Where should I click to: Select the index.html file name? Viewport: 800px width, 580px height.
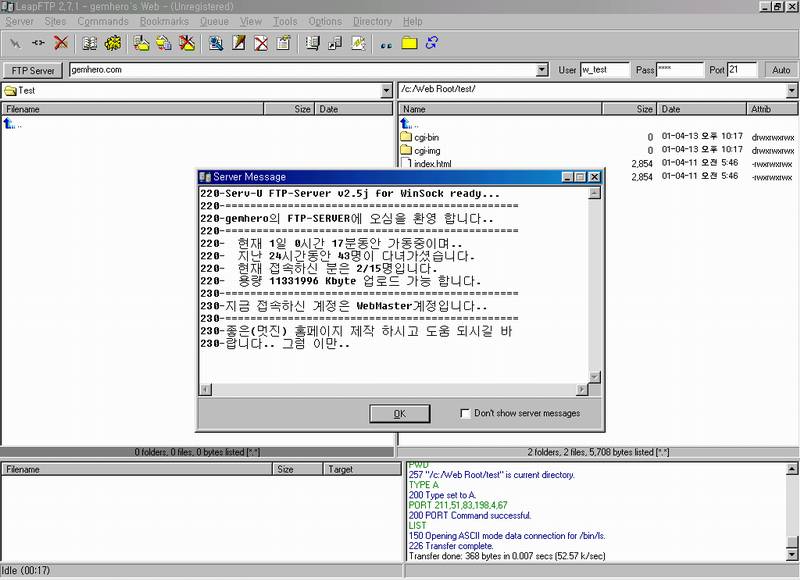pos(433,164)
